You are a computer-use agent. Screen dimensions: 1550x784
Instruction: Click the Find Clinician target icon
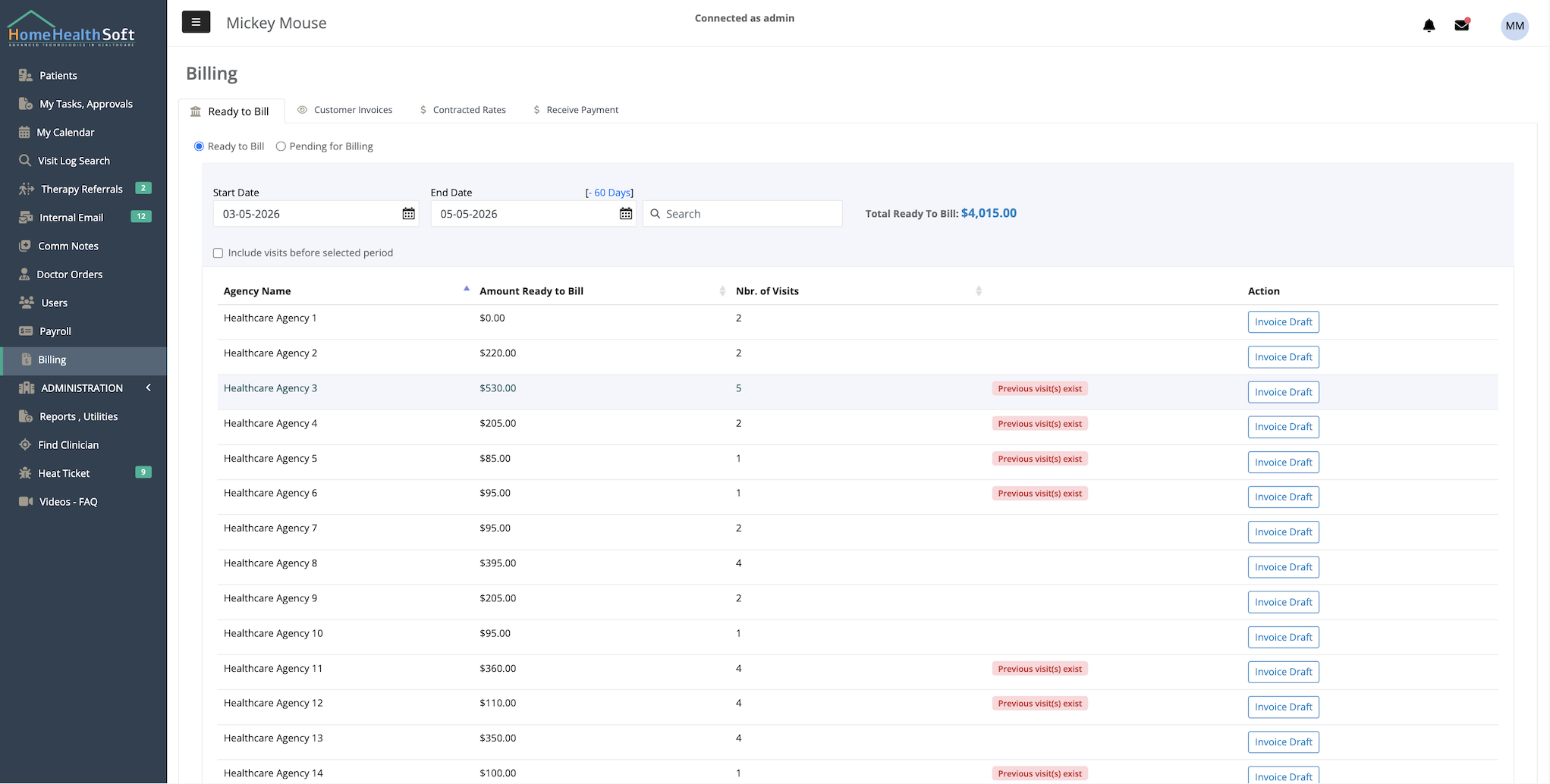pyautogui.click(x=25, y=445)
